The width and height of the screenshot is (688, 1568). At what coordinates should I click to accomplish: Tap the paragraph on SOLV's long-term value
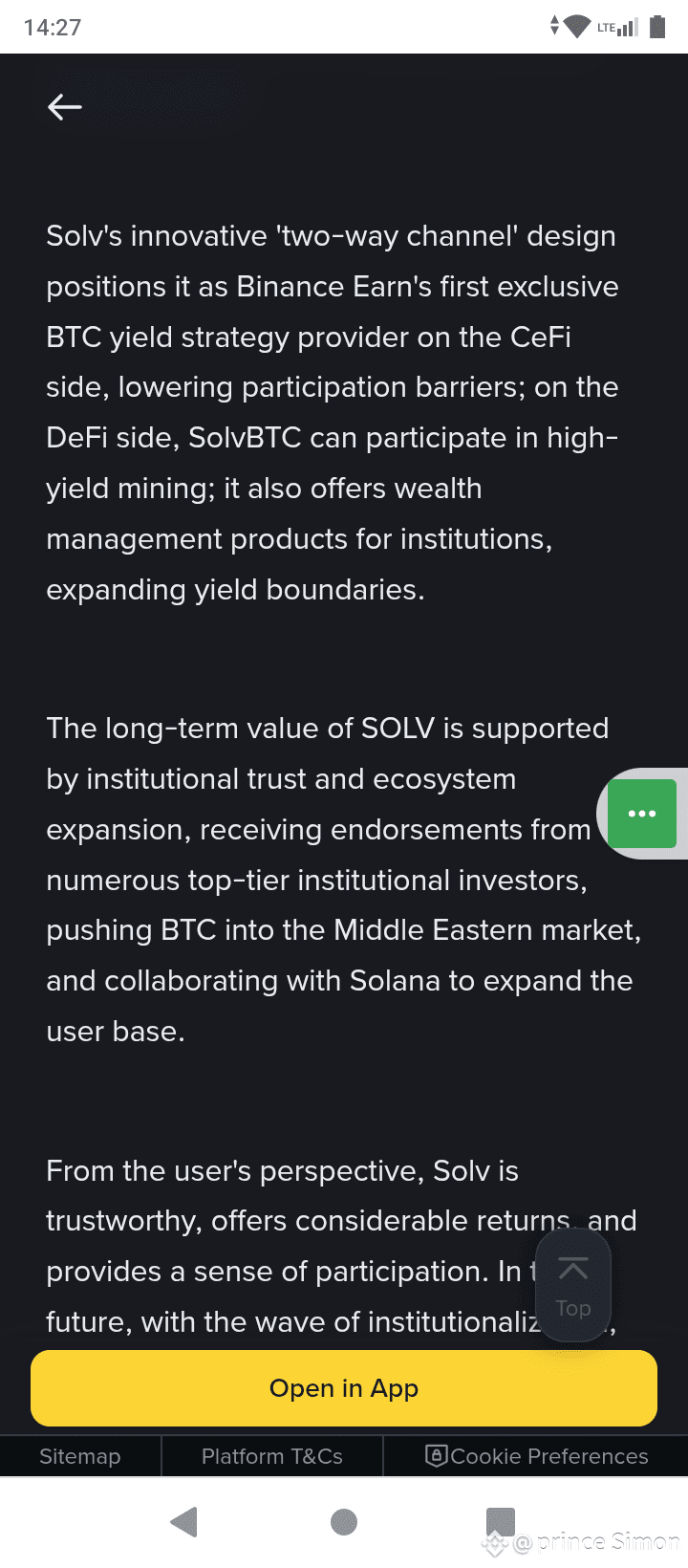325,880
